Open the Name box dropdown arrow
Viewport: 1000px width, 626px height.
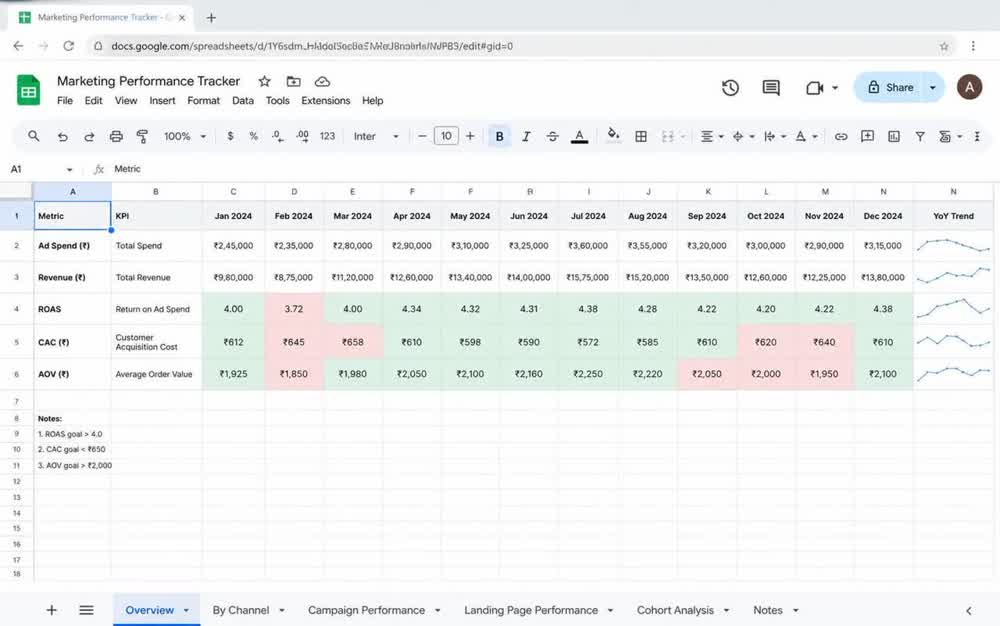click(x=70, y=170)
